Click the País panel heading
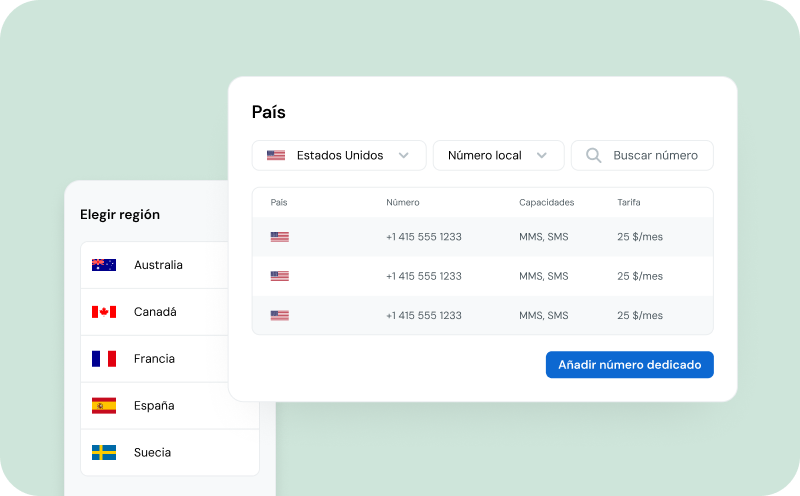This screenshot has width=800, height=496. point(268,112)
